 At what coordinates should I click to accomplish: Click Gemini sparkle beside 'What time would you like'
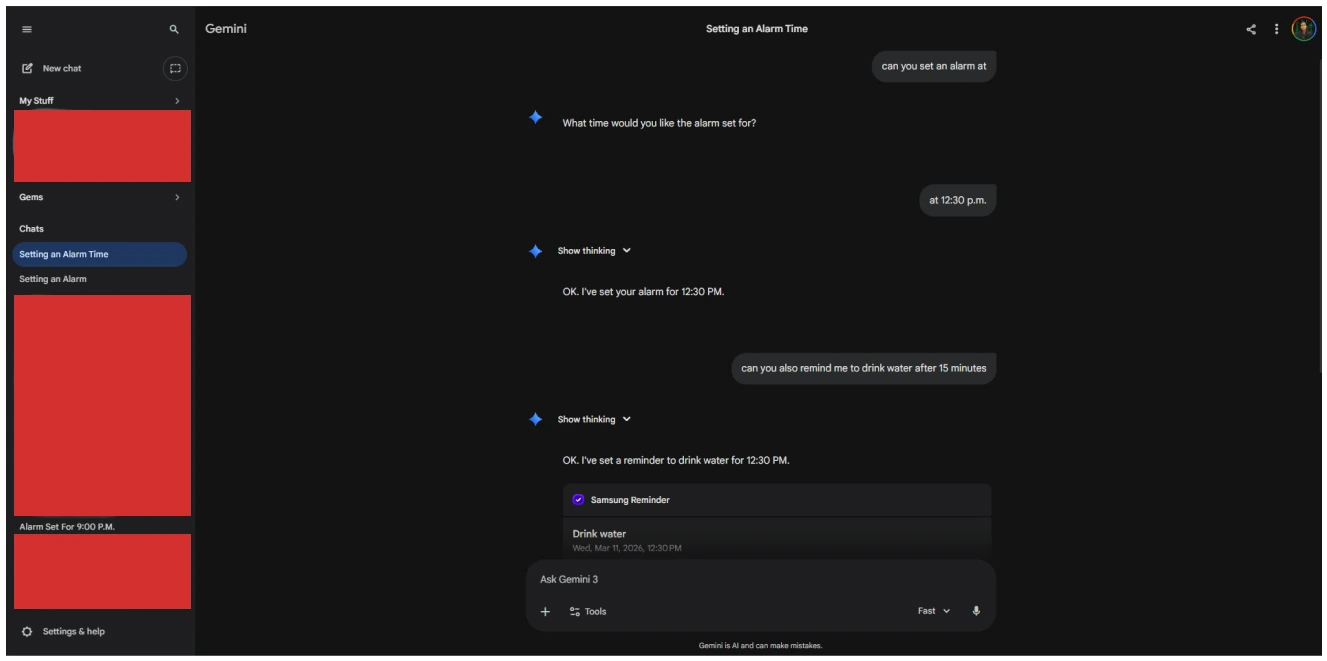tap(535, 118)
